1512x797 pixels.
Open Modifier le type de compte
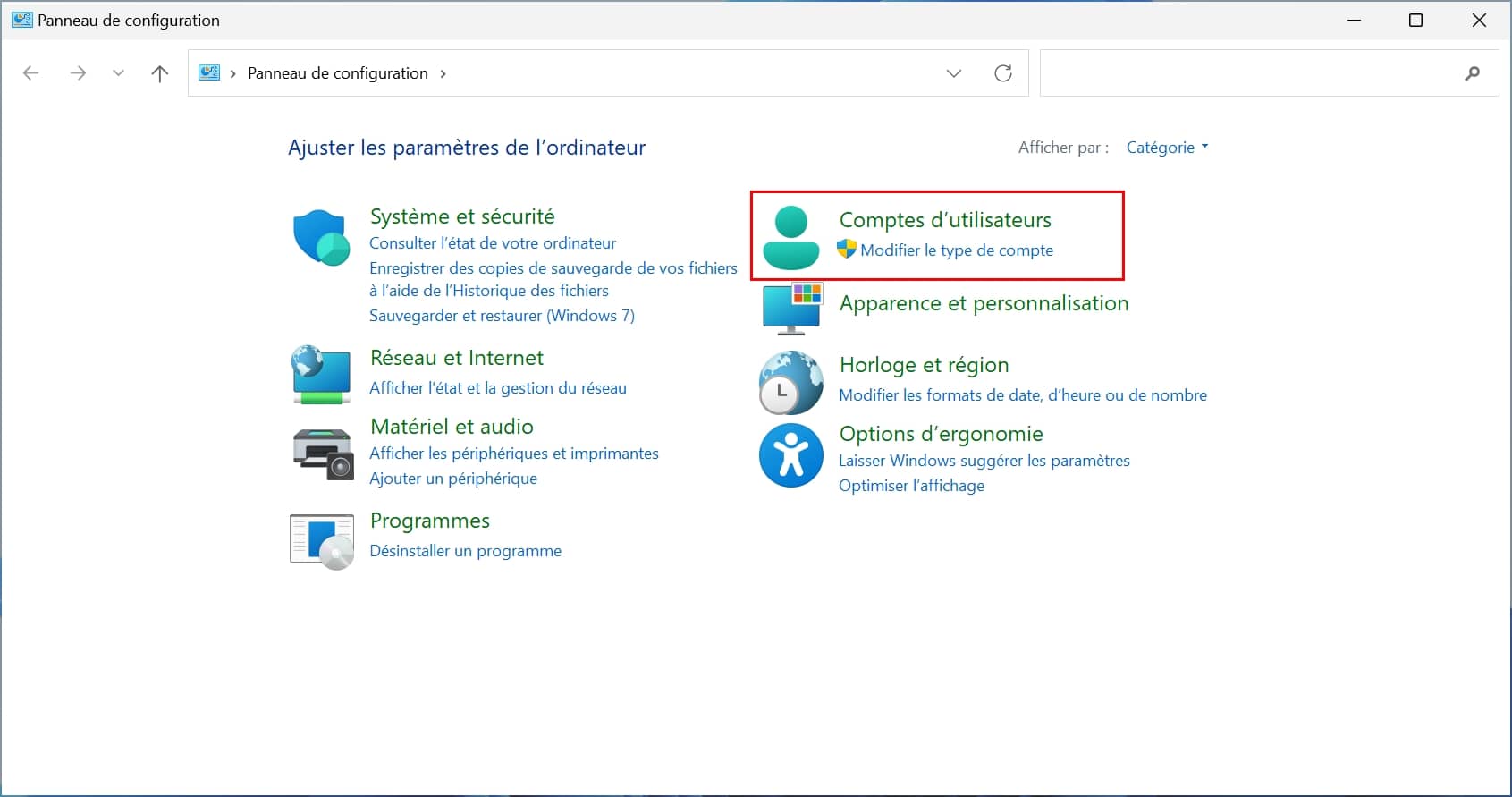[956, 250]
